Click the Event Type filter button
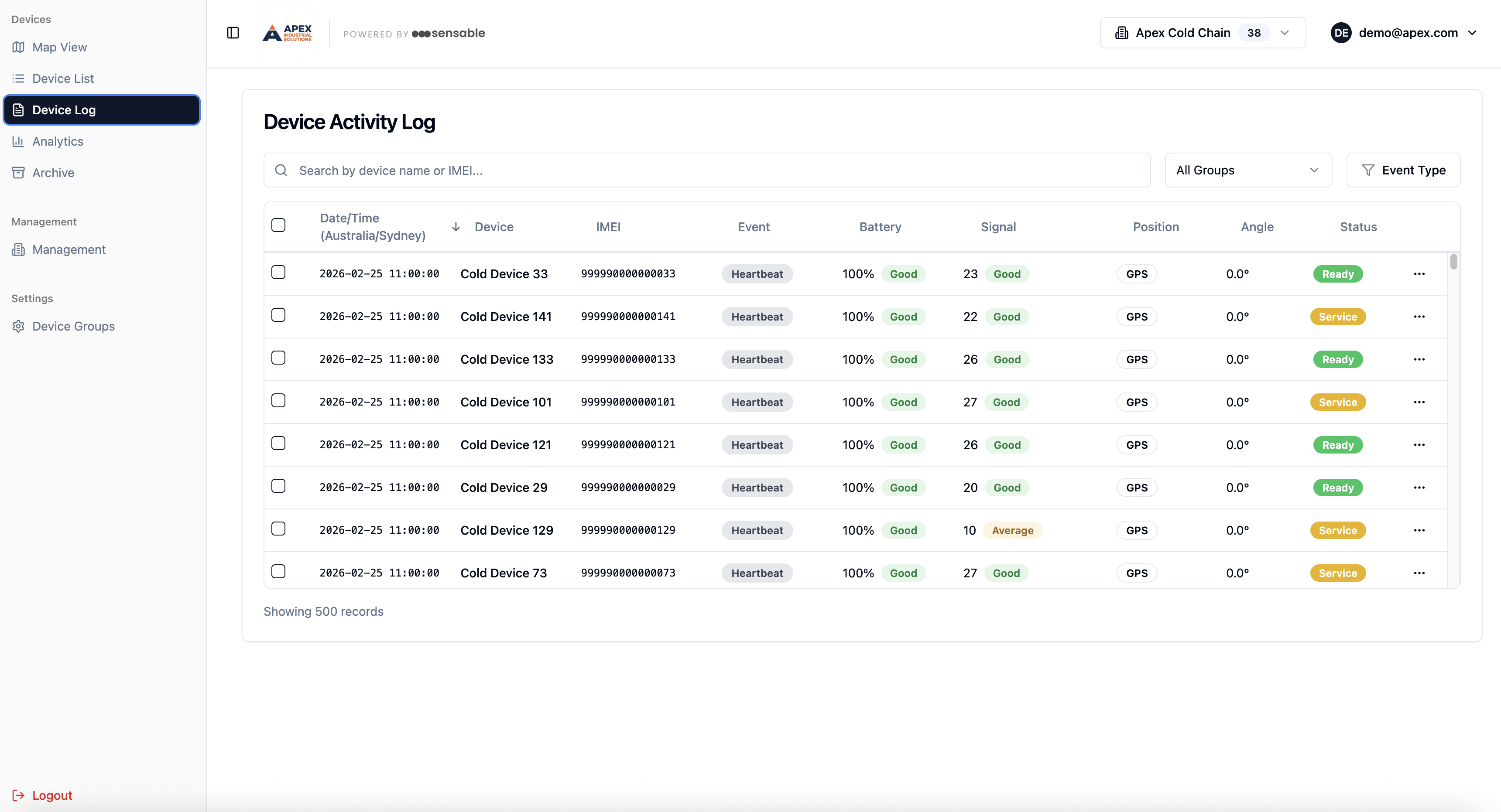The width and height of the screenshot is (1501, 812). click(x=1402, y=170)
